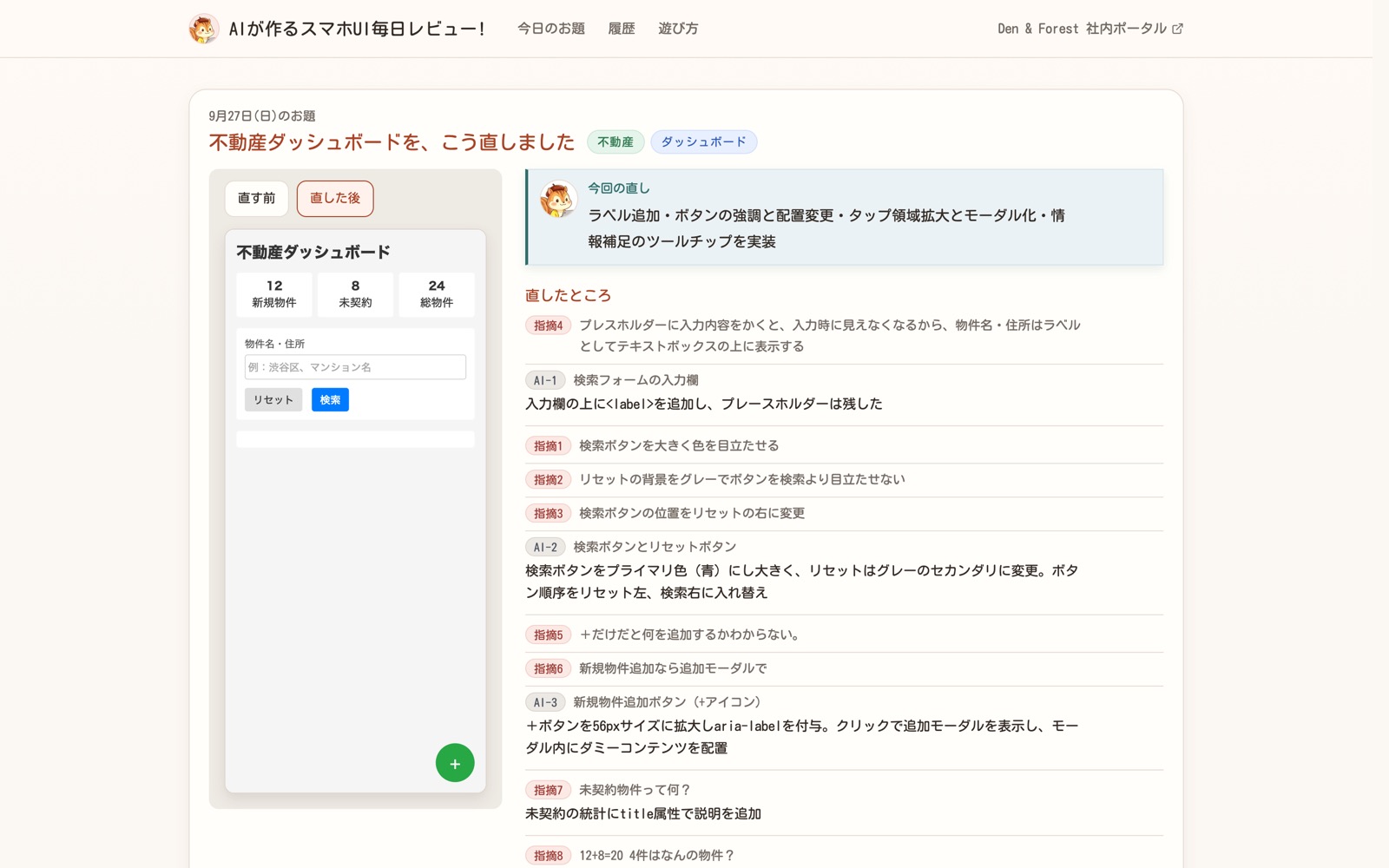Viewport: 1389px width, 868px height.
Task: Click the heading 不動産ダッシュボードを、こう直しました
Action: [x=392, y=142]
